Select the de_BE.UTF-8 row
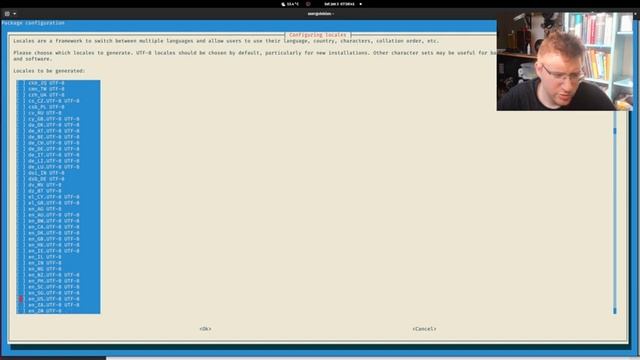 (58, 137)
